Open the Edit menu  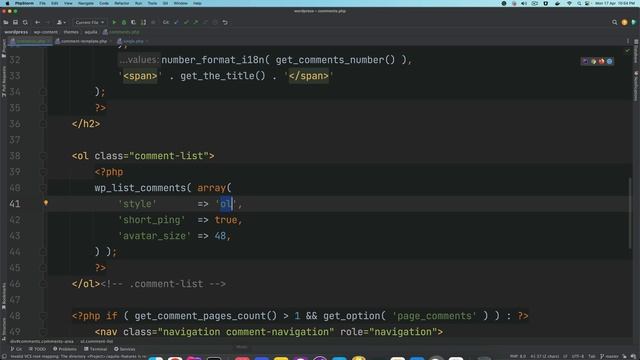[55, 3]
